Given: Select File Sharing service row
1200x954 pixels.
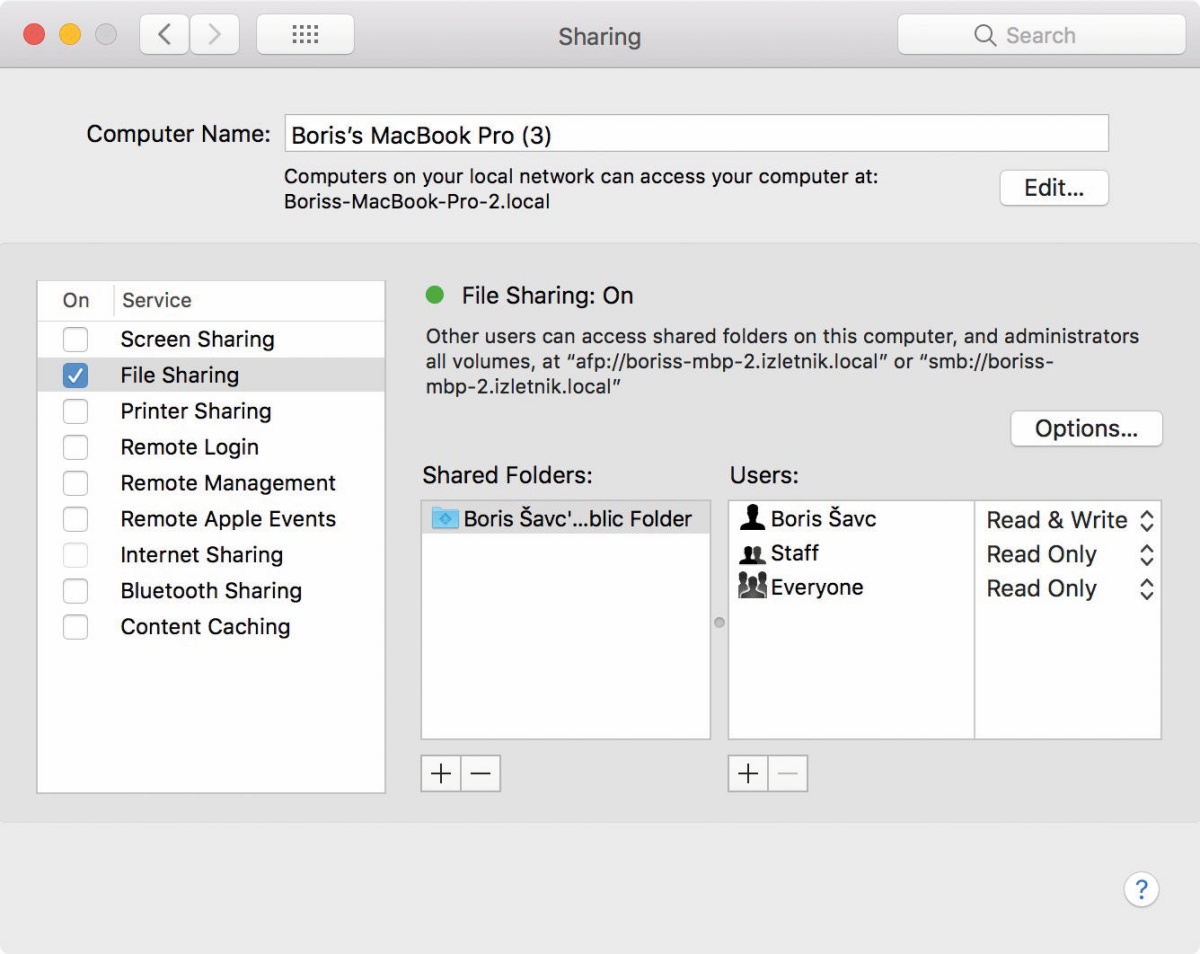Looking at the screenshot, I should point(211,375).
